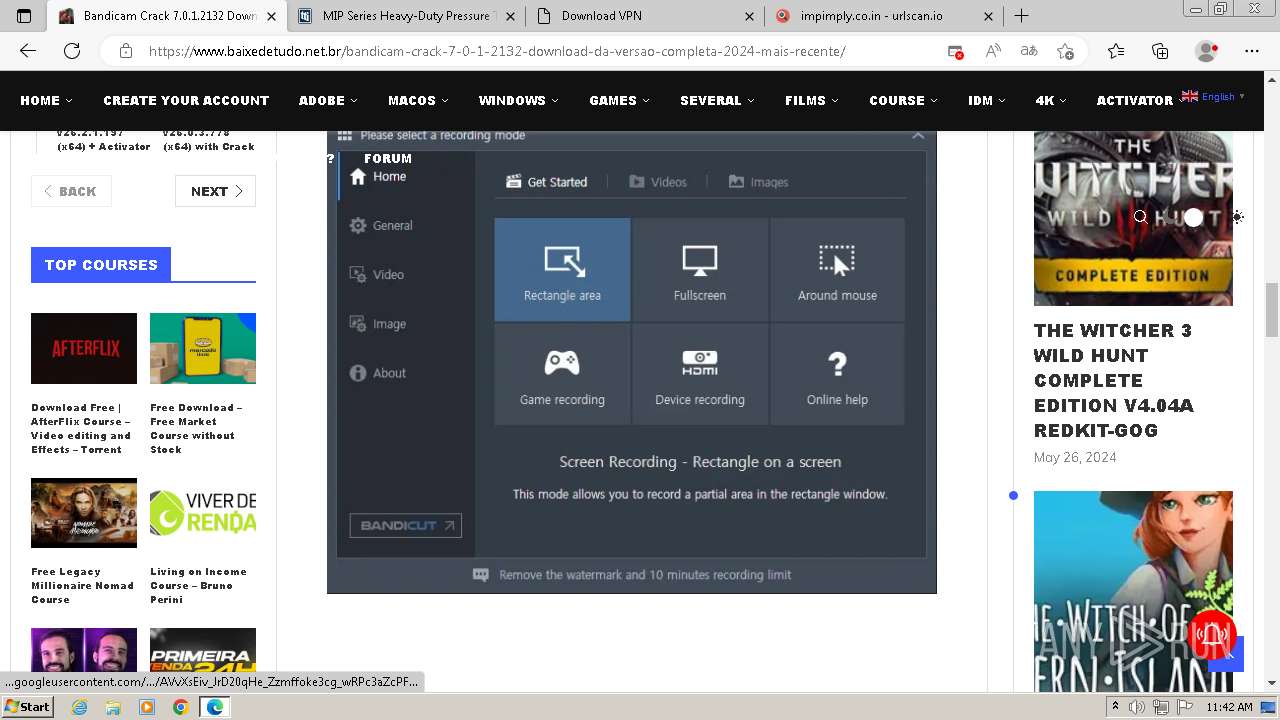Select Around mouse tile in Bandicam image
The width and height of the screenshot is (1280, 720).
837,270
